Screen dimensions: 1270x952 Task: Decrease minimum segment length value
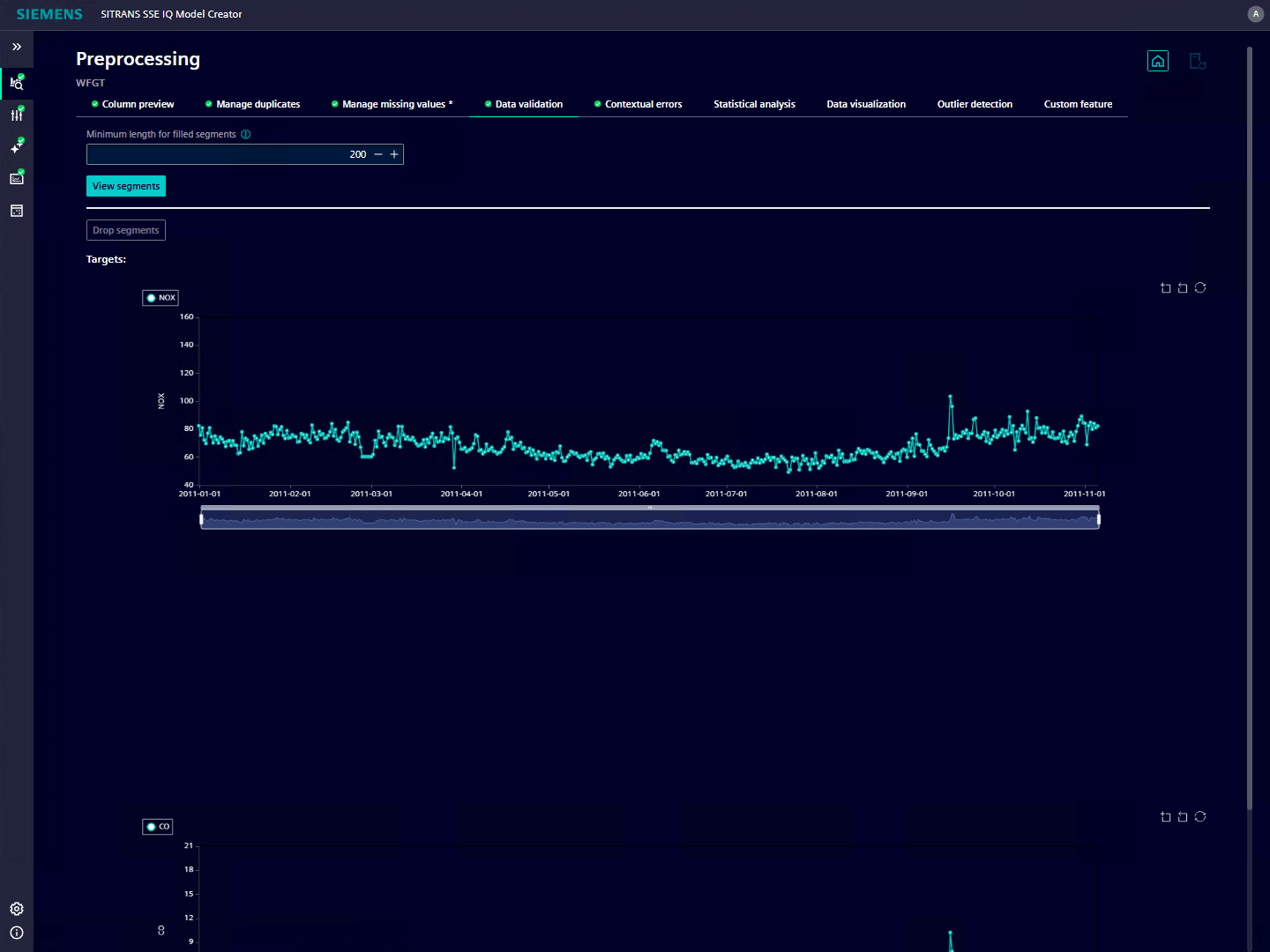click(x=378, y=154)
